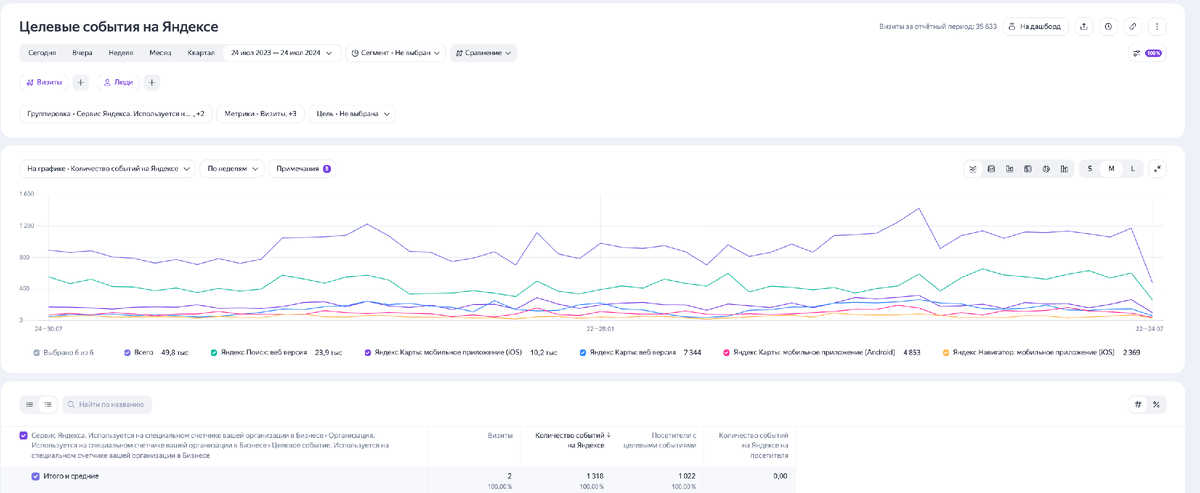The width and height of the screenshot is (1200, 493).
Task: Click the Визиты filter button
Action: click(44, 82)
